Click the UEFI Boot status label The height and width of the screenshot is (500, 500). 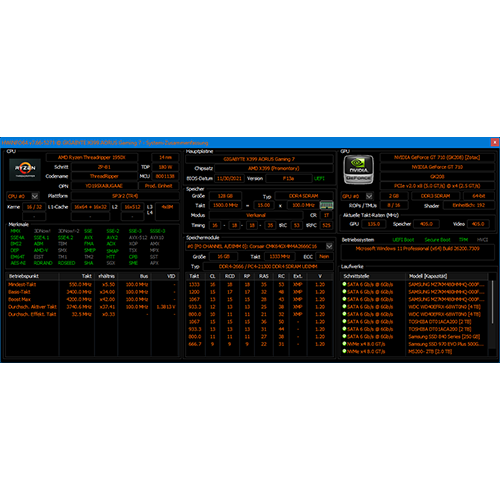point(403,240)
